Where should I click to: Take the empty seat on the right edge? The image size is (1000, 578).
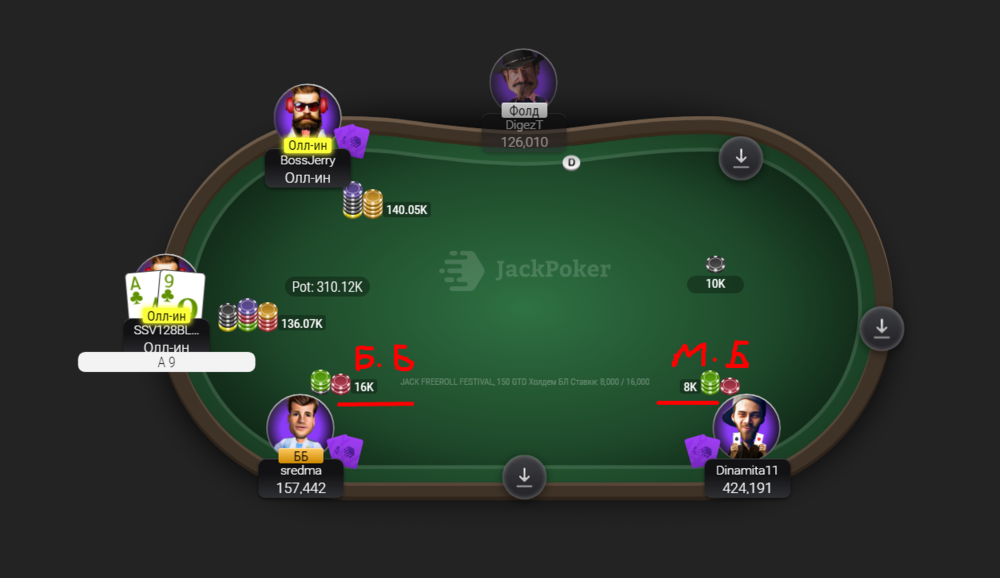tap(881, 329)
